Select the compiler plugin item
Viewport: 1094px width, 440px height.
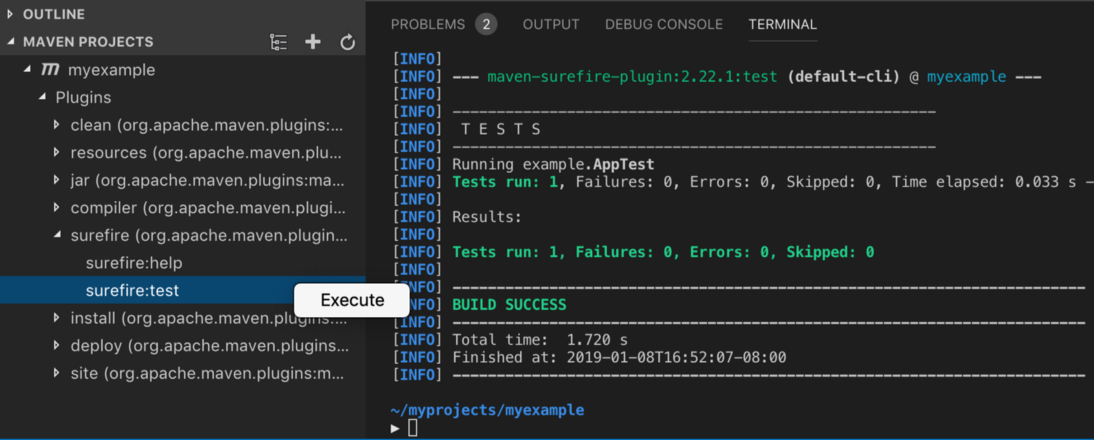[x=208, y=208]
